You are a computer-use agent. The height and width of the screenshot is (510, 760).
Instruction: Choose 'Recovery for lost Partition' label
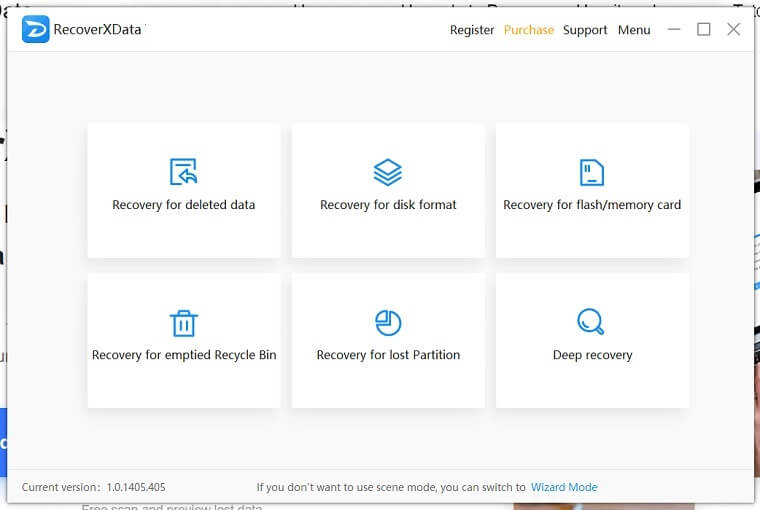pos(388,355)
